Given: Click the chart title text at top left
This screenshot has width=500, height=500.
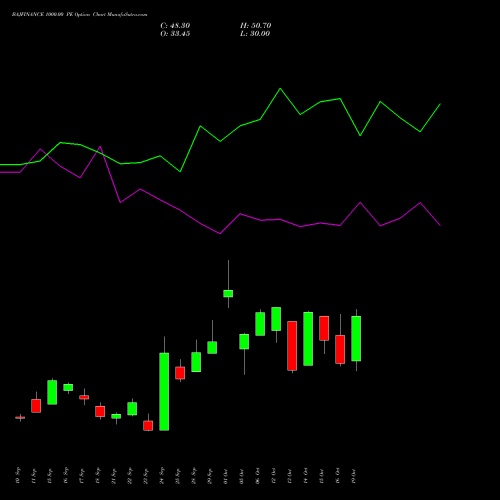Looking at the screenshot, I should click(79, 15).
